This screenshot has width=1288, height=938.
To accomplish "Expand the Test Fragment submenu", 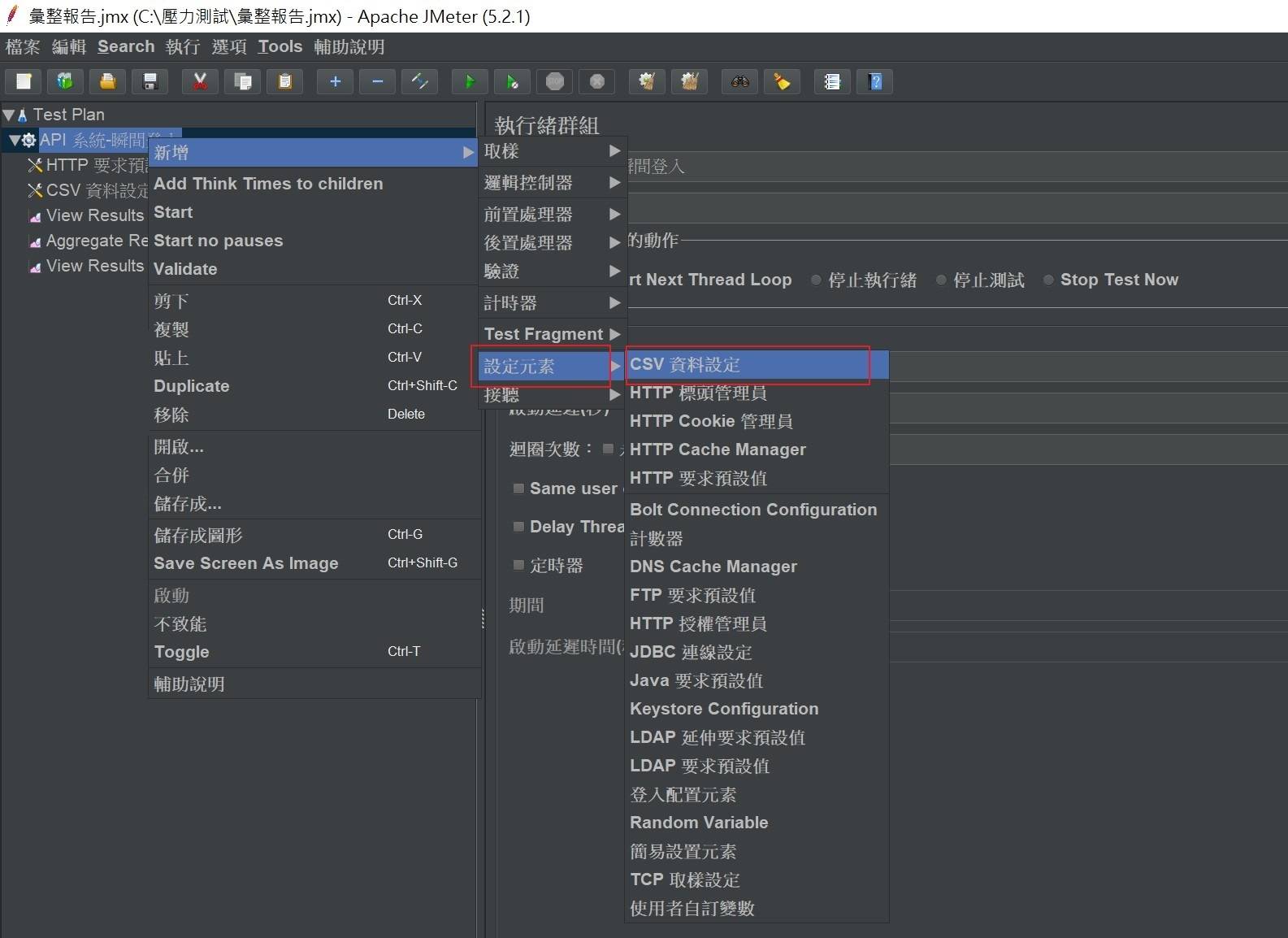I will (x=553, y=334).
